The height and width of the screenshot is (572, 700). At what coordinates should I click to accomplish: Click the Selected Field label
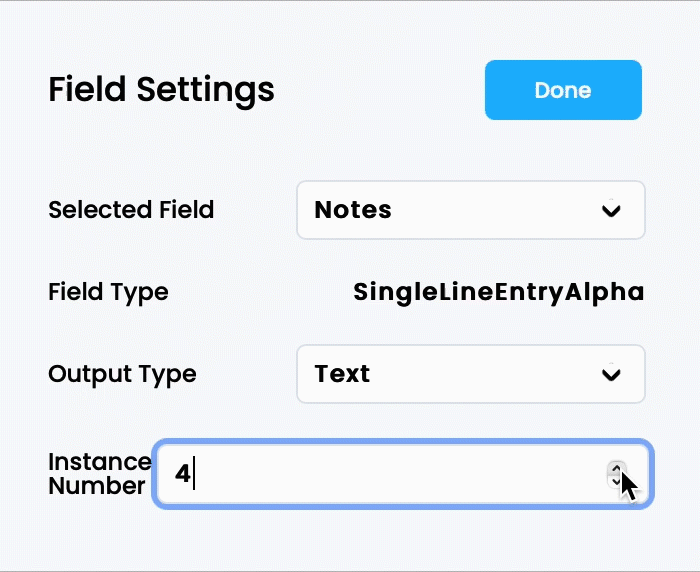pyautogui.click(x=131, y=210)
